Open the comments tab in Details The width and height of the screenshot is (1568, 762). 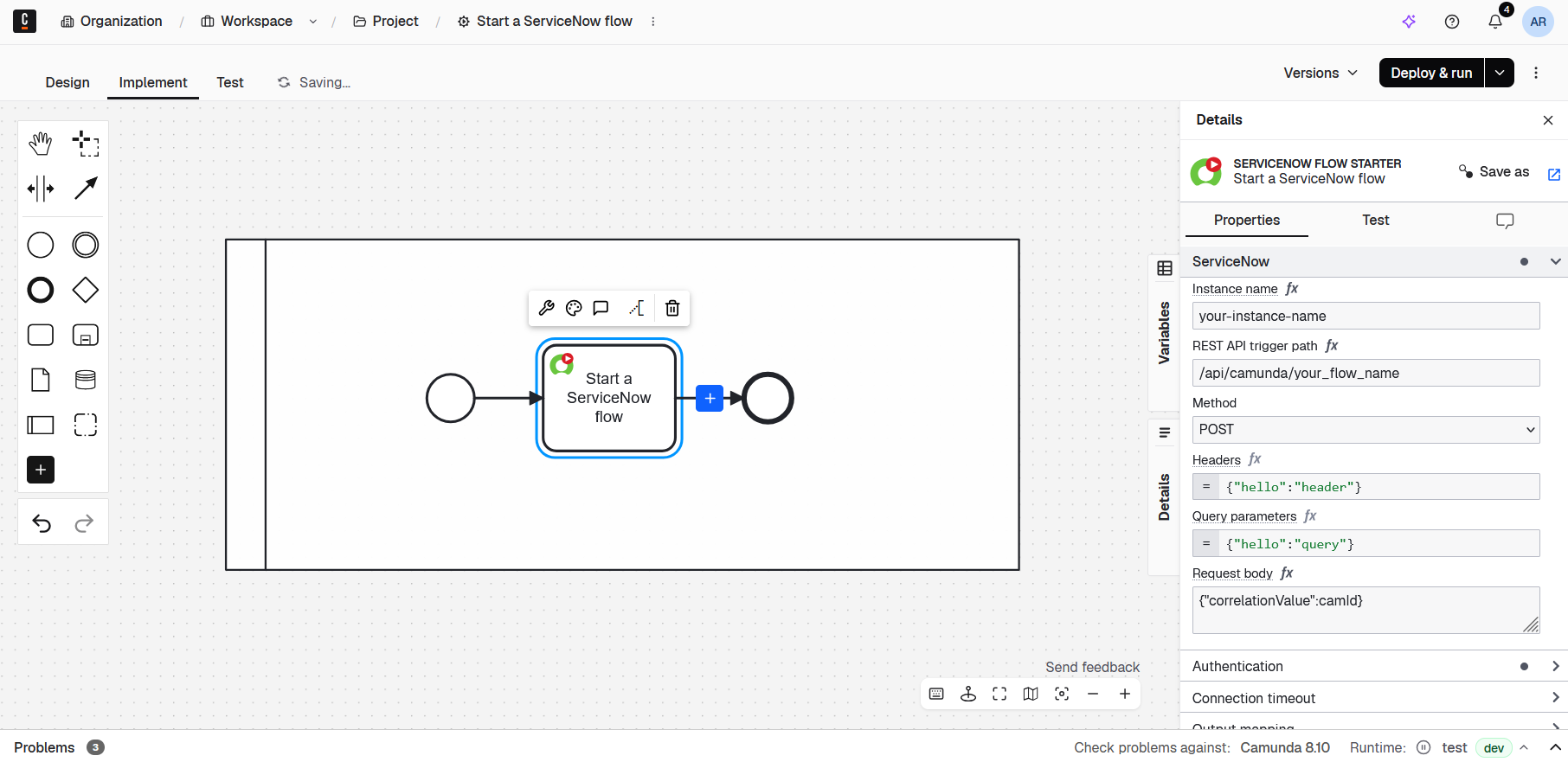(1505, 221)
